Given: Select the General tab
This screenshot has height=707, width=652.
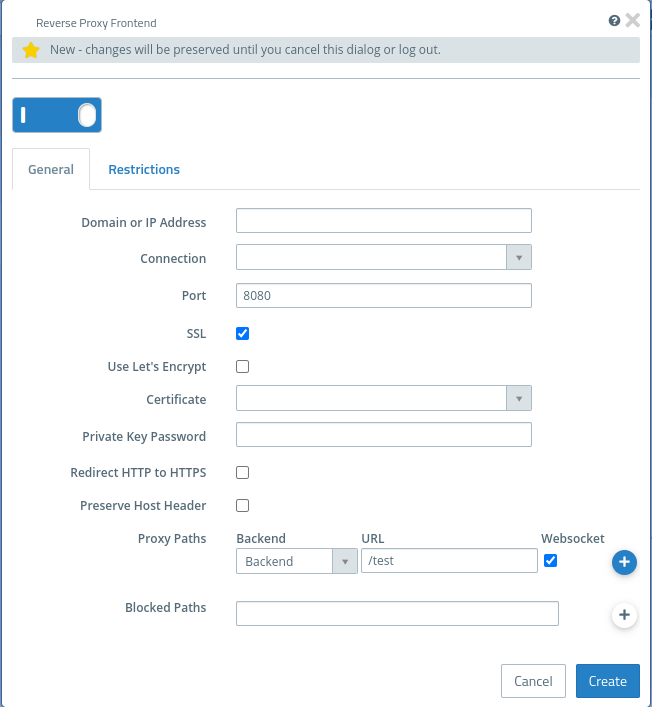Looking at the screenshot, I should click(x=51, y=169).
